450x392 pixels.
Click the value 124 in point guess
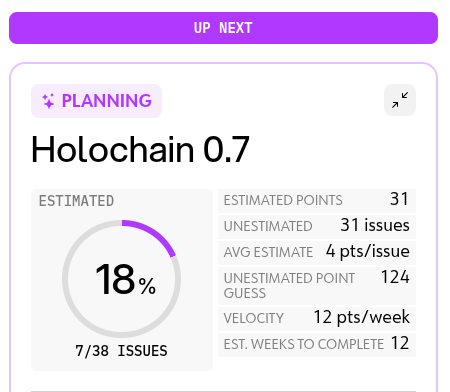point(395,277)
